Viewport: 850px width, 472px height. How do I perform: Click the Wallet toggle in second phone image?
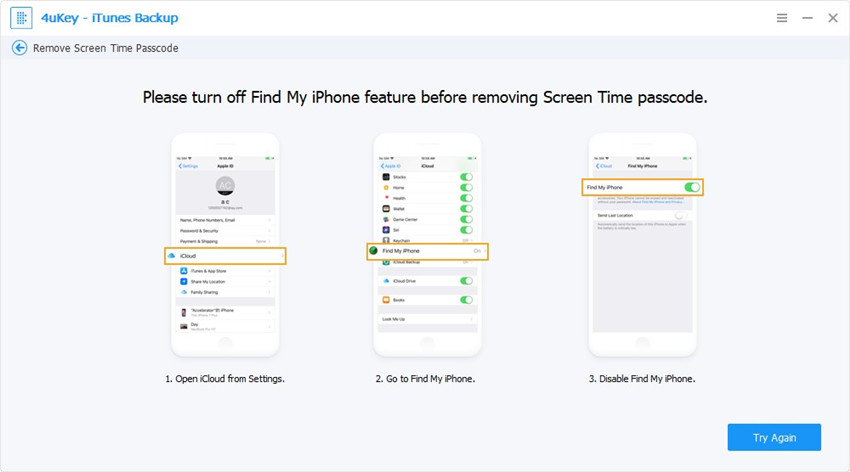466,209
